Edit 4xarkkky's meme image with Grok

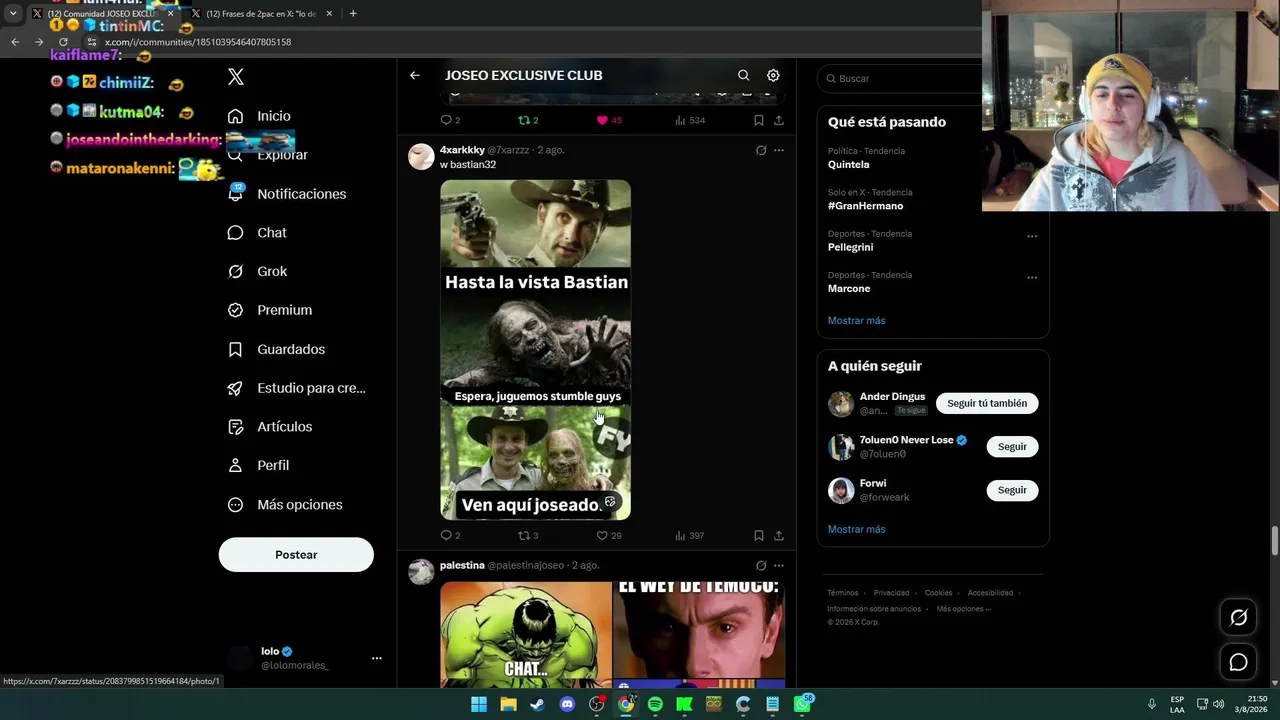610,502
